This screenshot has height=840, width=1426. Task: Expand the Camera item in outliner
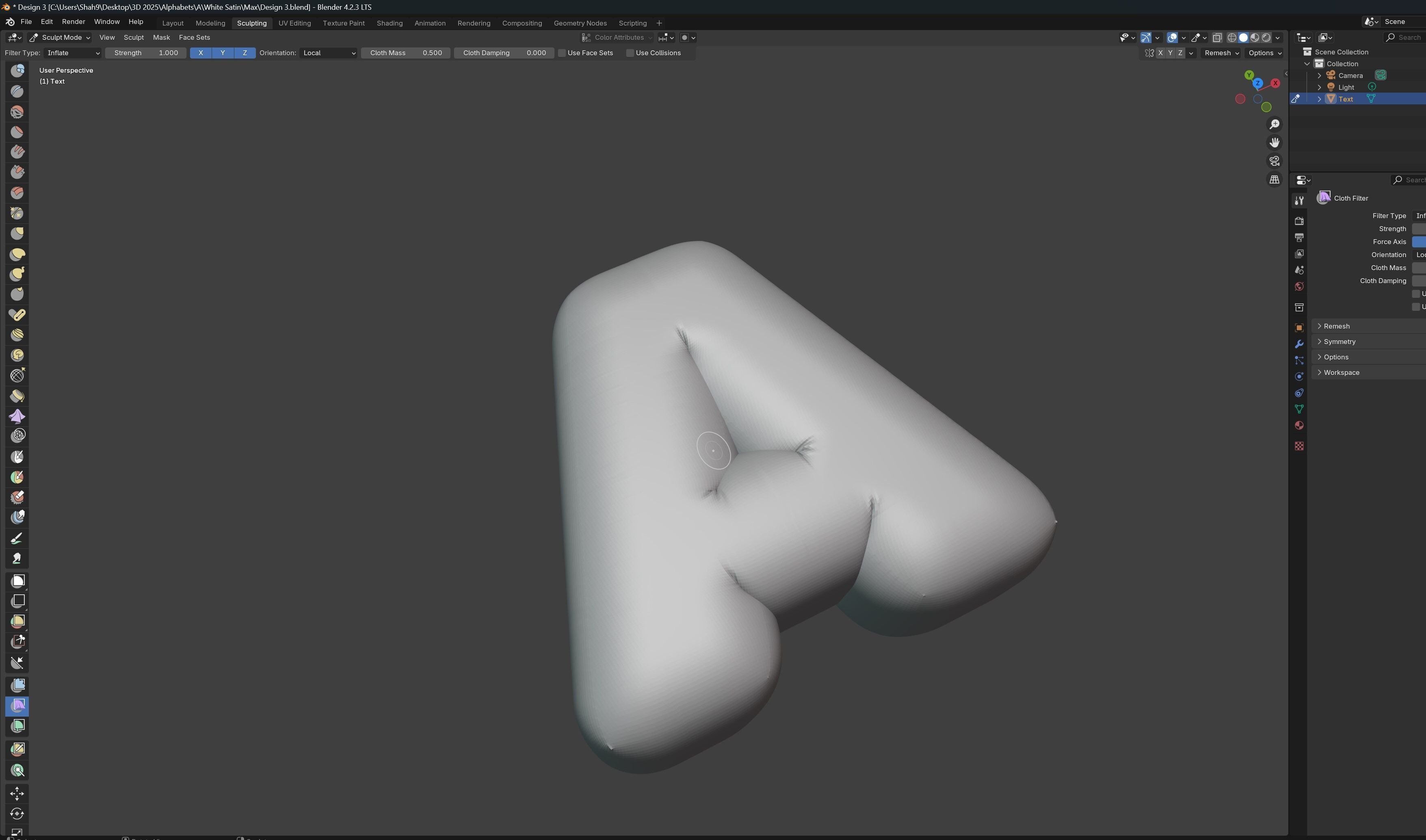tap(1320, 75)
